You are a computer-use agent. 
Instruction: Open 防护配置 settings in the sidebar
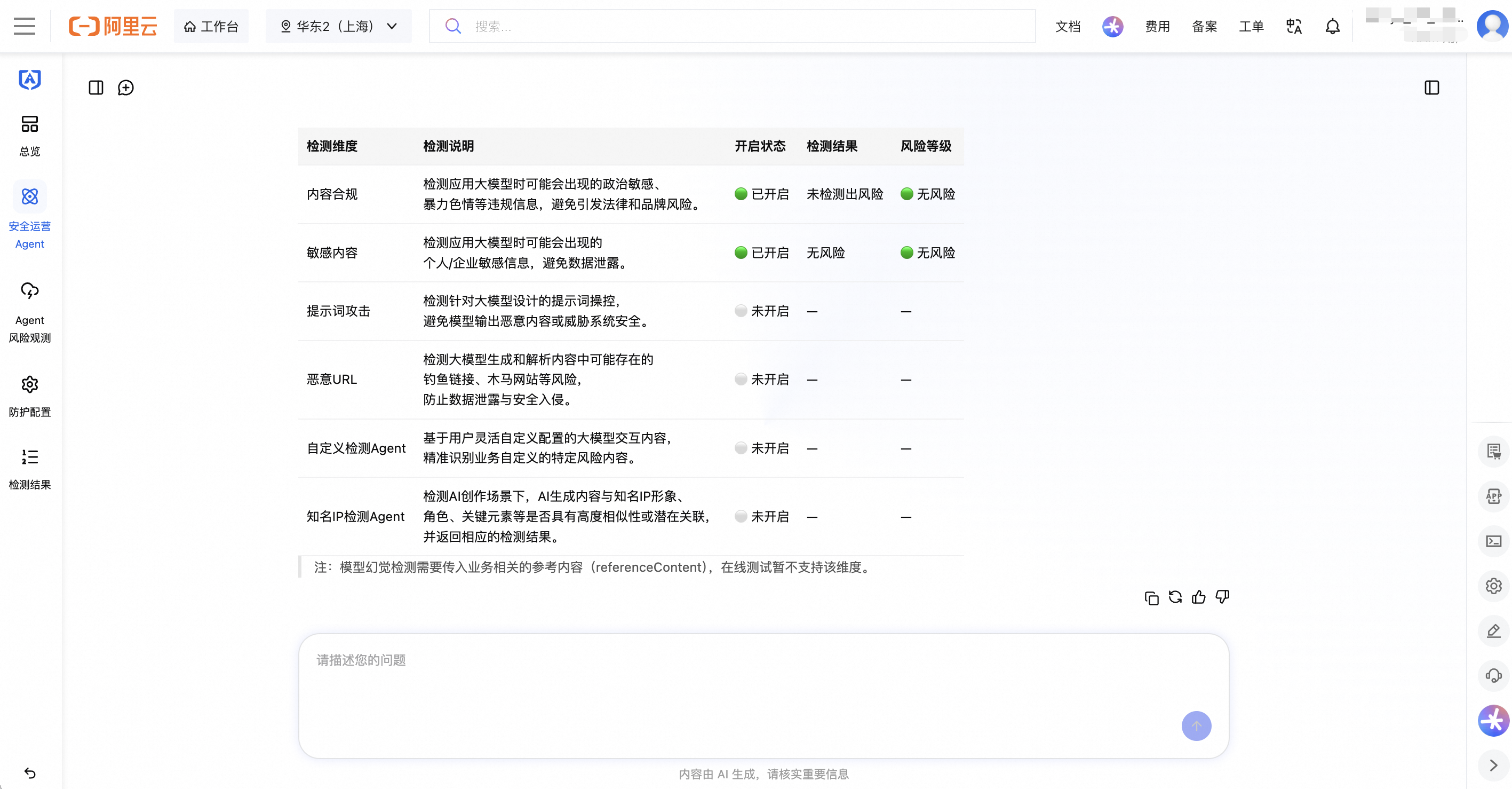point(30,397)
